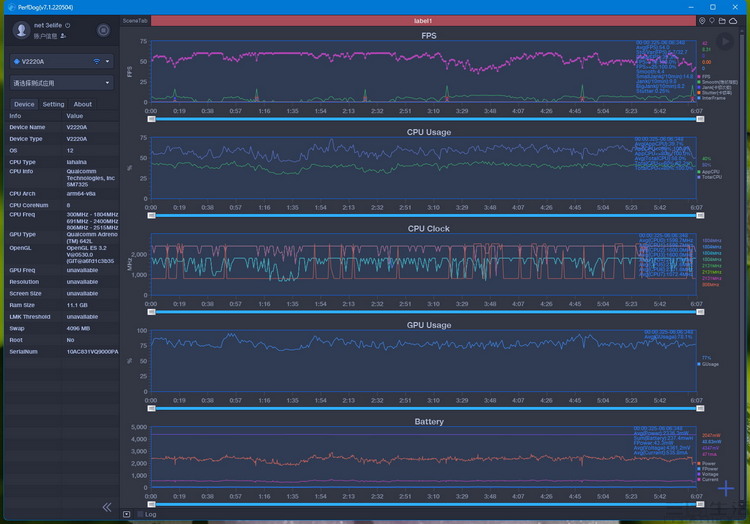Toggle the InterFrame legend series
The height and width of the screenshot is (524, 750).
point(711,98)
